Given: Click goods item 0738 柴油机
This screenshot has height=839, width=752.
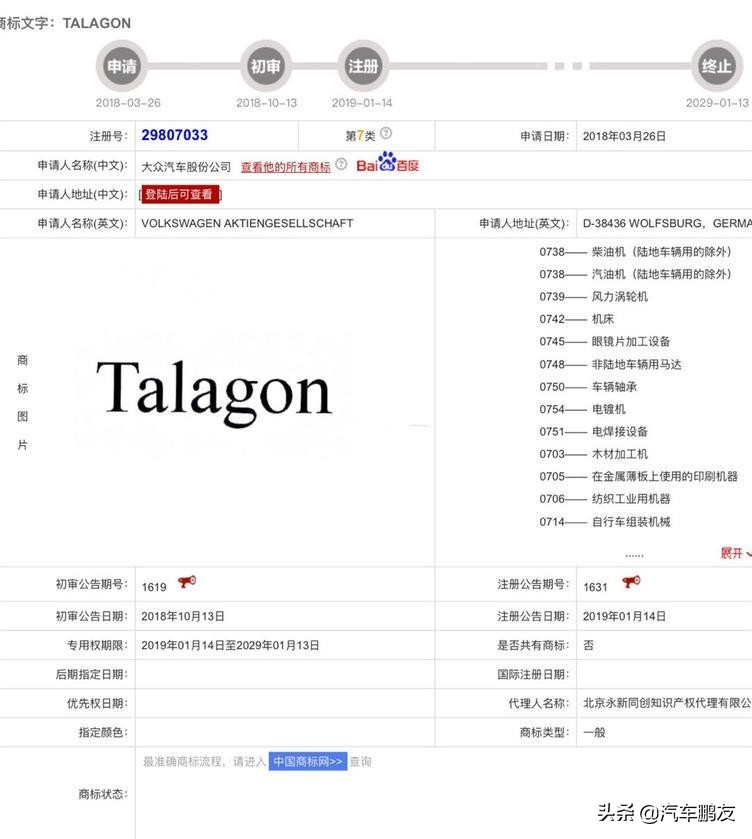Looking at the screenshot, I should [635, 251].
